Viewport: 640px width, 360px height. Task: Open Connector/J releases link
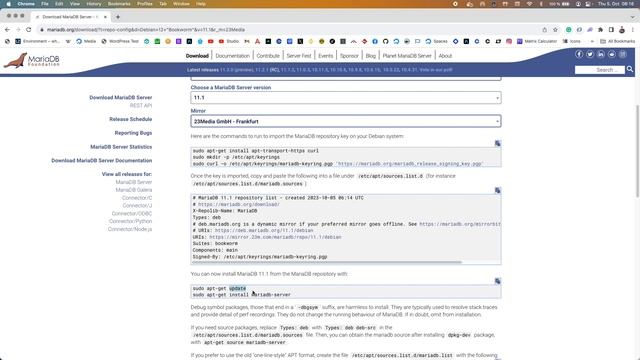pyautogui.click(x=137, y=206)
